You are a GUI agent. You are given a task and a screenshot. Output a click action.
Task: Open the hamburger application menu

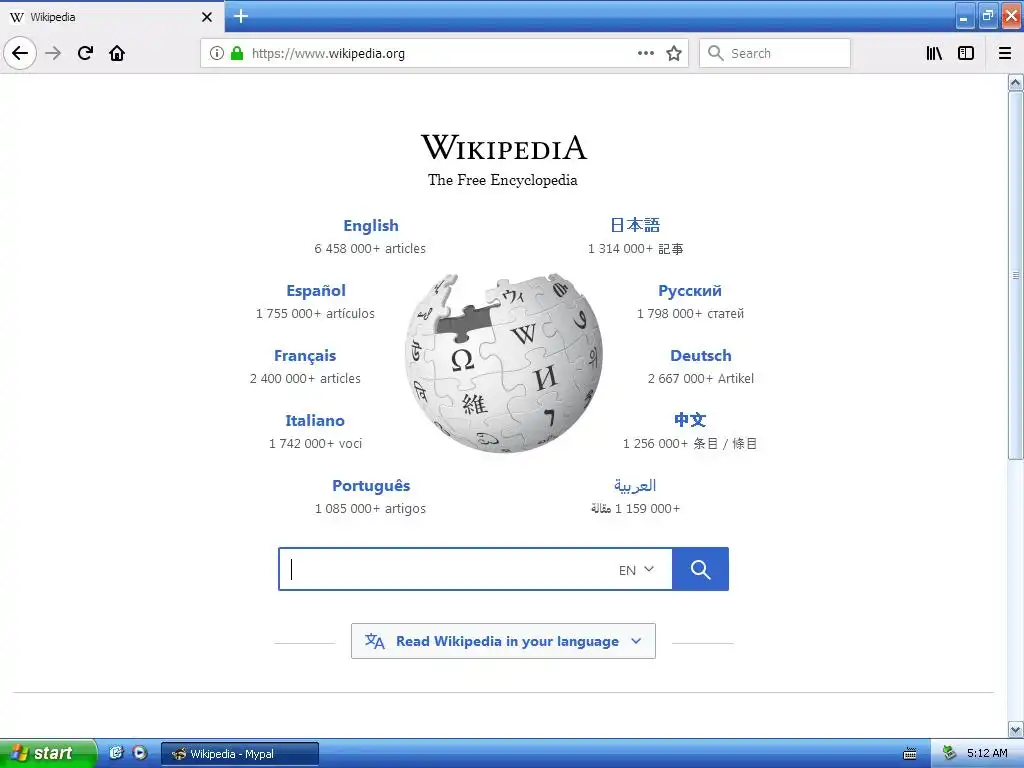point(1005,53)
